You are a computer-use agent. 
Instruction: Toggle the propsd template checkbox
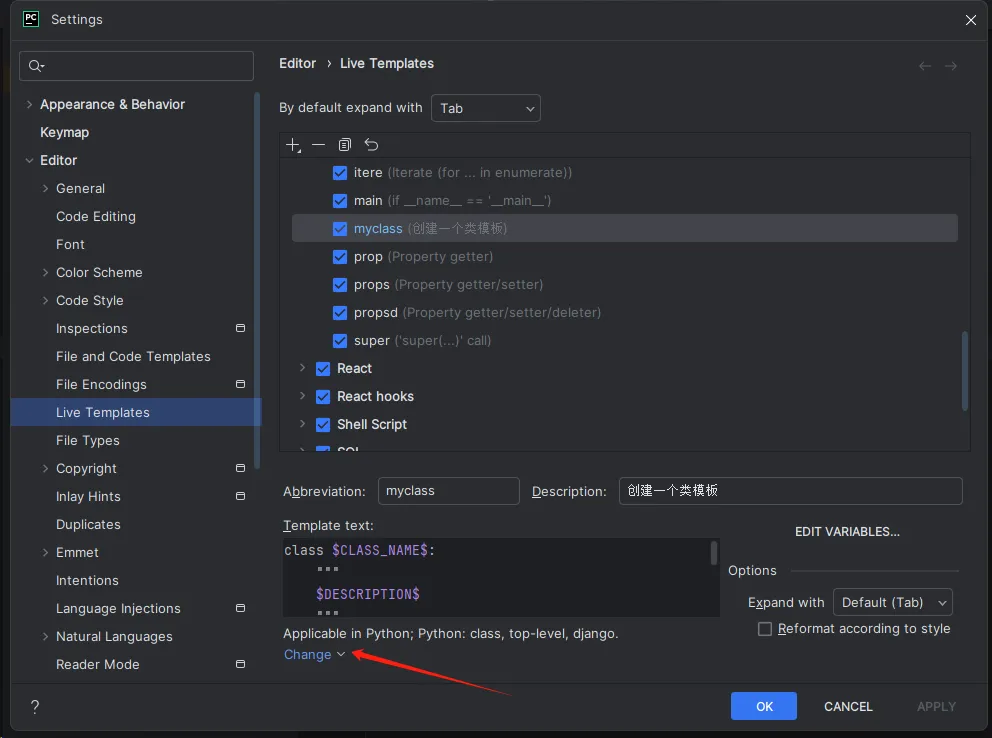340,312
